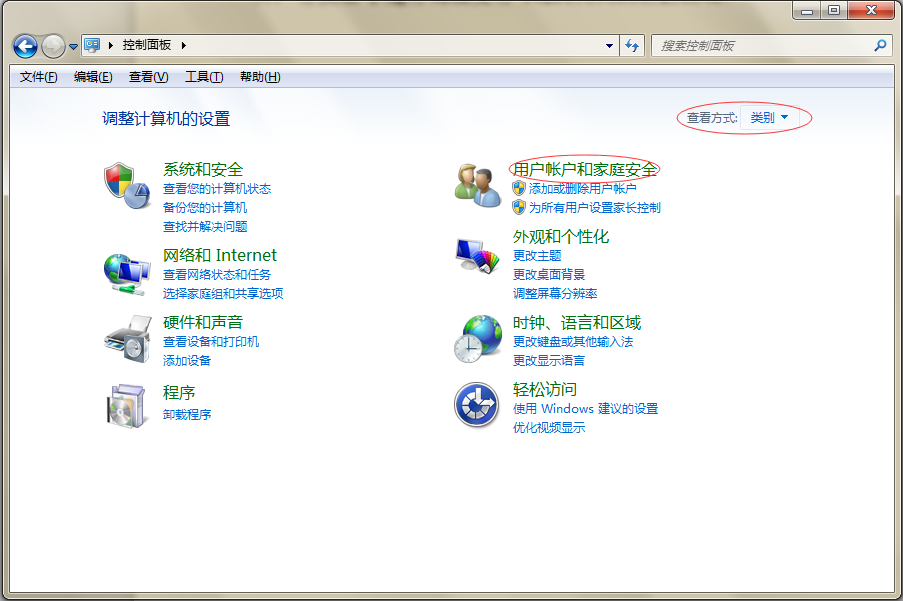
Task: Open the 查看(V) menu
Action: tap(149, 77)
